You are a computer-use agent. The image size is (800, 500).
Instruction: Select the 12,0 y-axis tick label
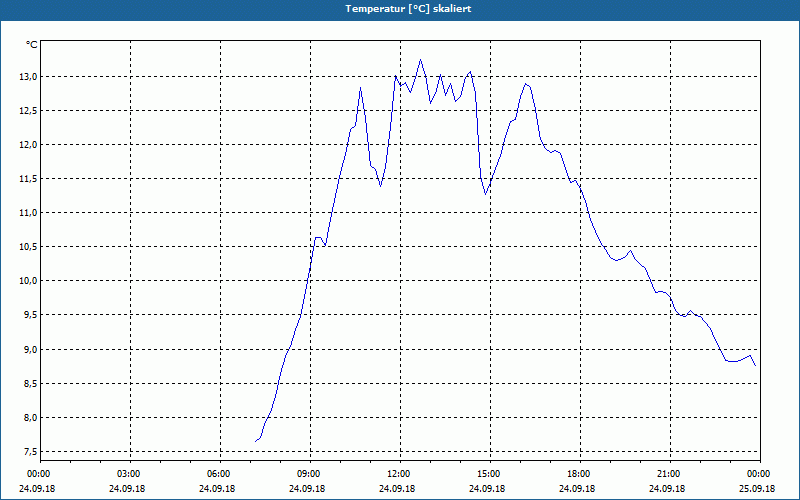[28, 144]
